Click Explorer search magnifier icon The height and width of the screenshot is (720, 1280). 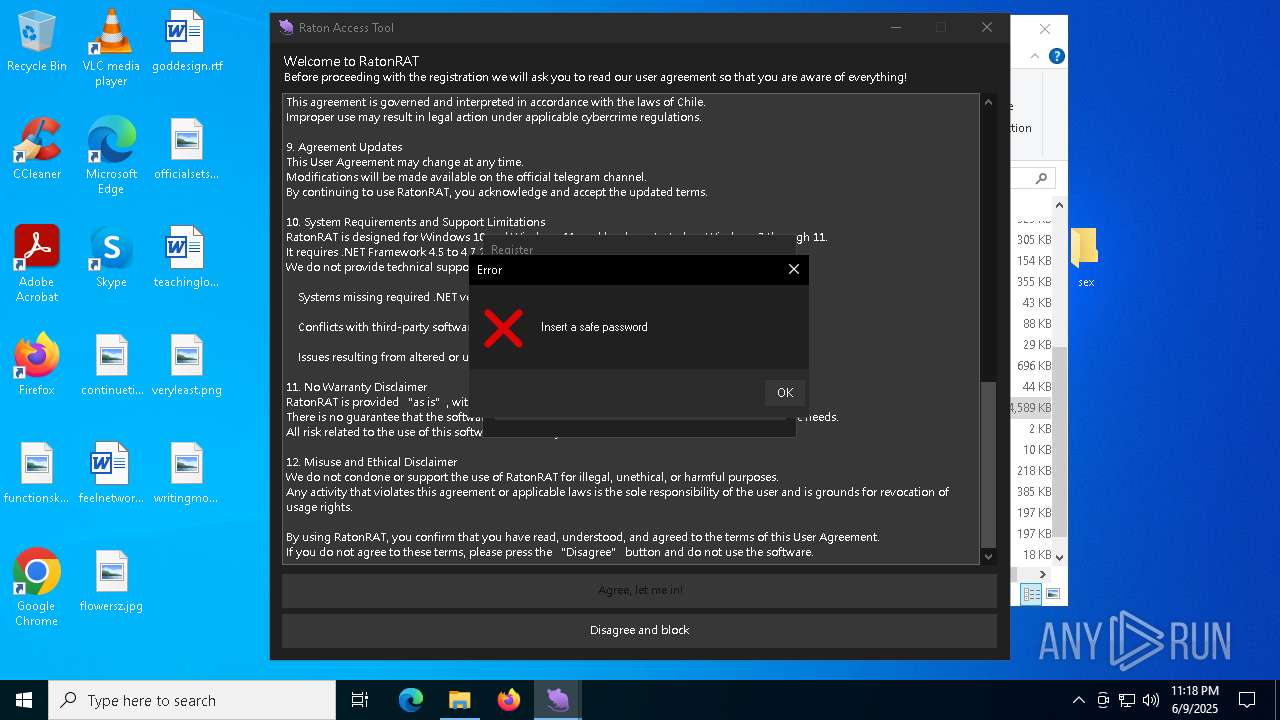click(1041, 178)
